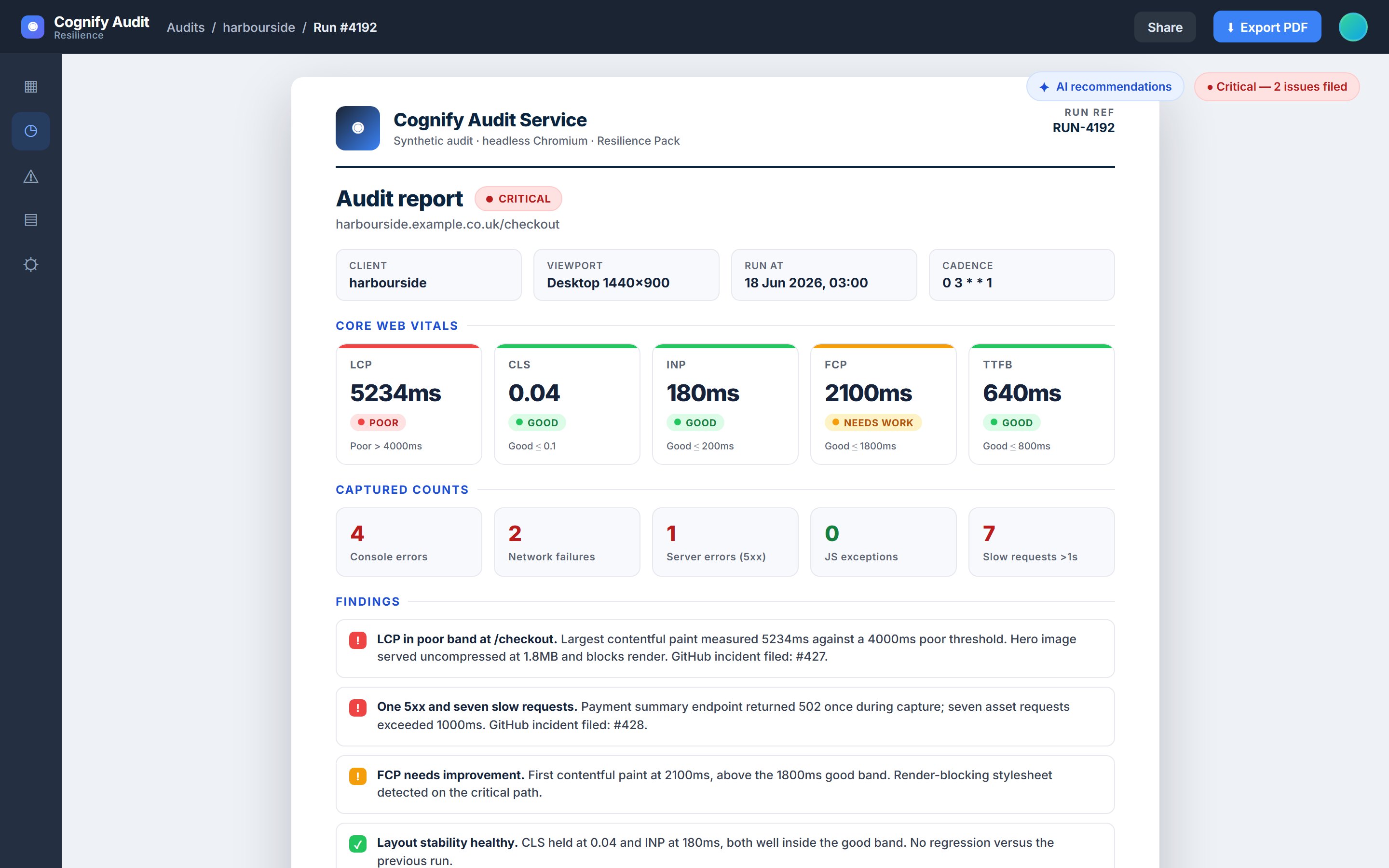Go to Audits breadcrumb
The image size is (1389, 868).
(185, 27)
